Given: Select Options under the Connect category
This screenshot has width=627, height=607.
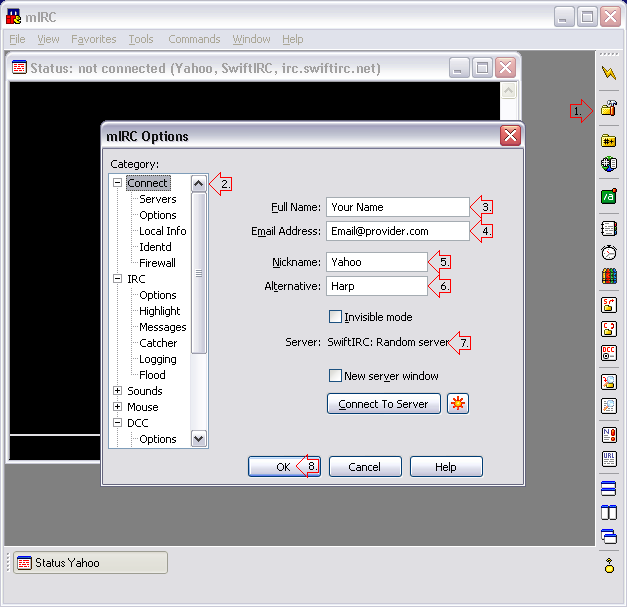Looking at the screenshot, I should [158, 215].
